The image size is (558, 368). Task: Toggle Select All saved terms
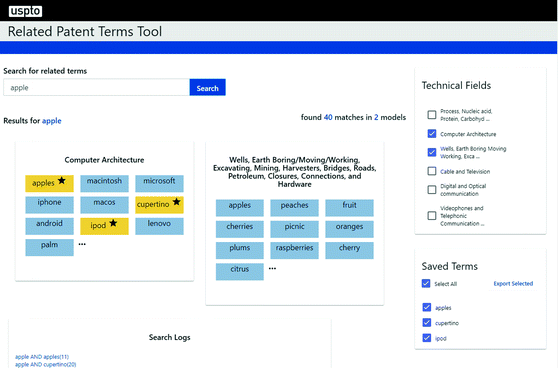pyautogui.click(x=426, y=283)
